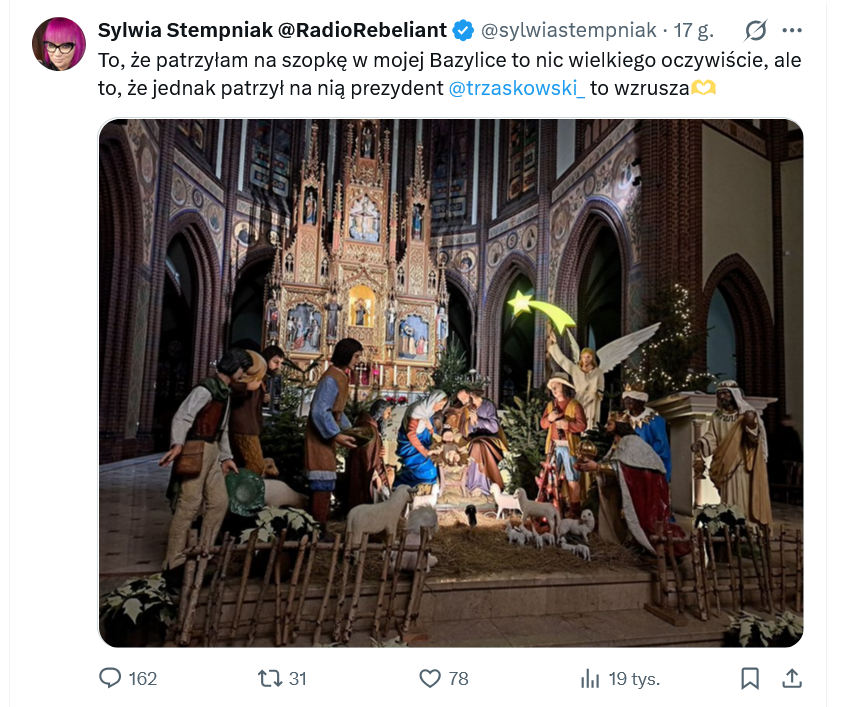Share the post with the share icon

pyautogui.click(x=790, y=678)
